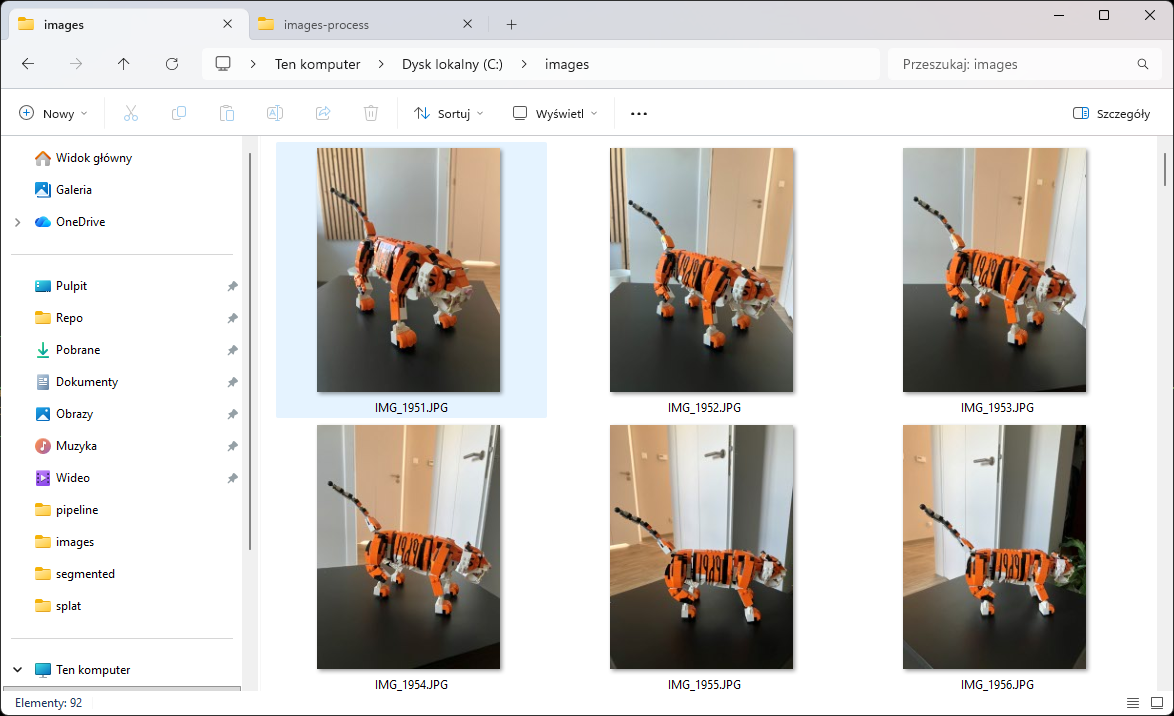Select thumbnail IMG_1952.JPG
The width and height of the screenshot is (1174, 716).
pyautogui.click(x=702, y=270)
